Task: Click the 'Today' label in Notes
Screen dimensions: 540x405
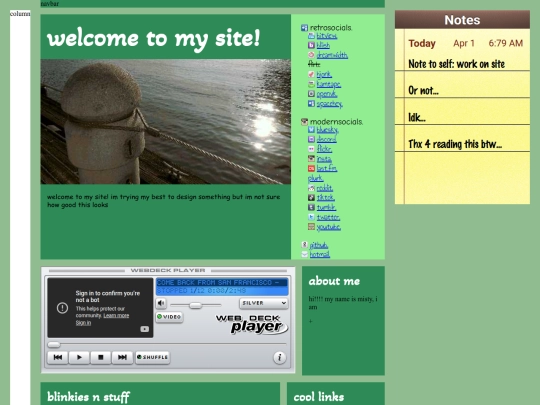Action: coord(422,43)
